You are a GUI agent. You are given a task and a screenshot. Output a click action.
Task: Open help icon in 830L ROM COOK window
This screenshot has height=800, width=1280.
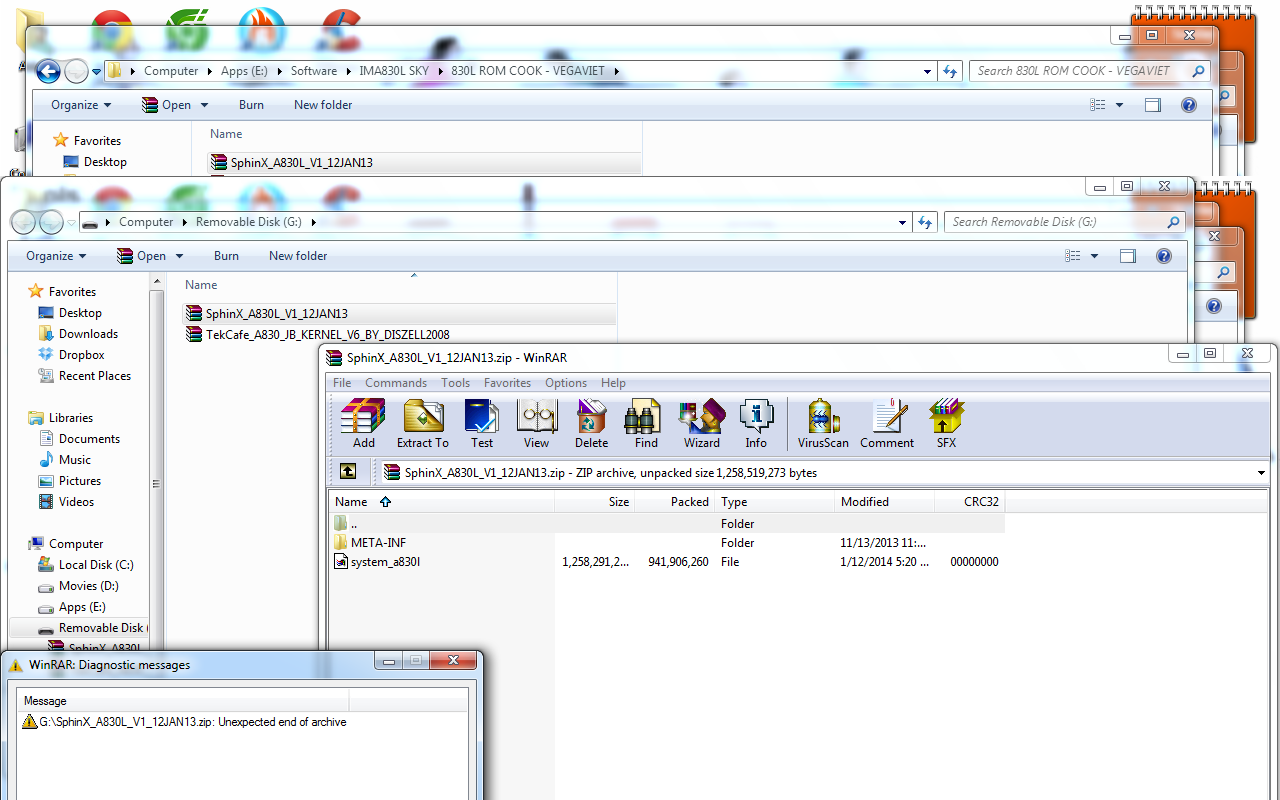[1189, 105]
